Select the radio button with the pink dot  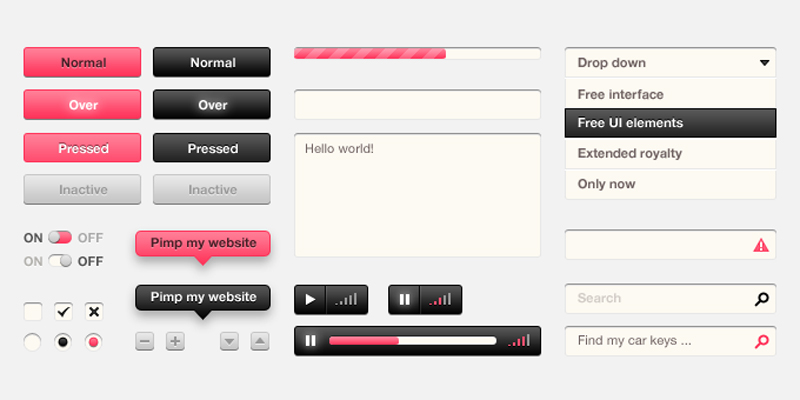[94, 342]
